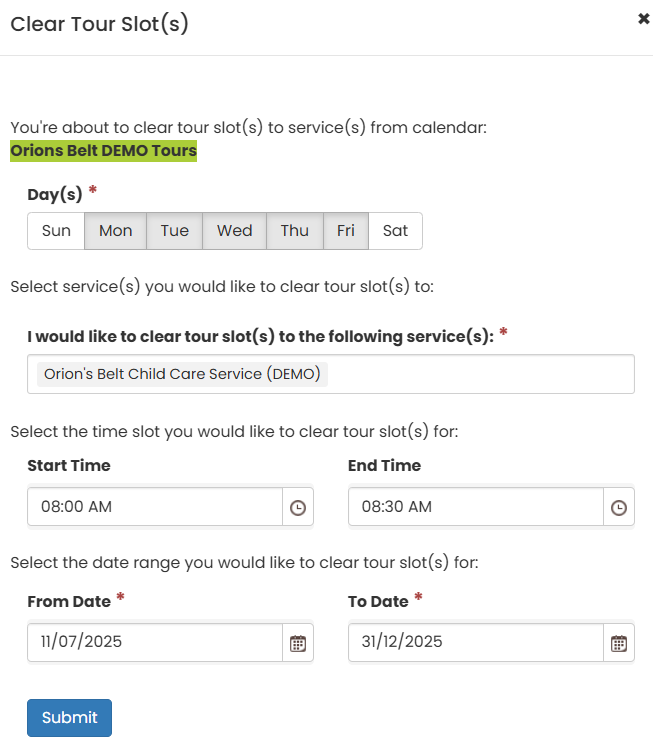Image resolution: width=653 pixels, height=750 pixels.
Task: Submit the clear tour slots form
Action: pos(69,718)
